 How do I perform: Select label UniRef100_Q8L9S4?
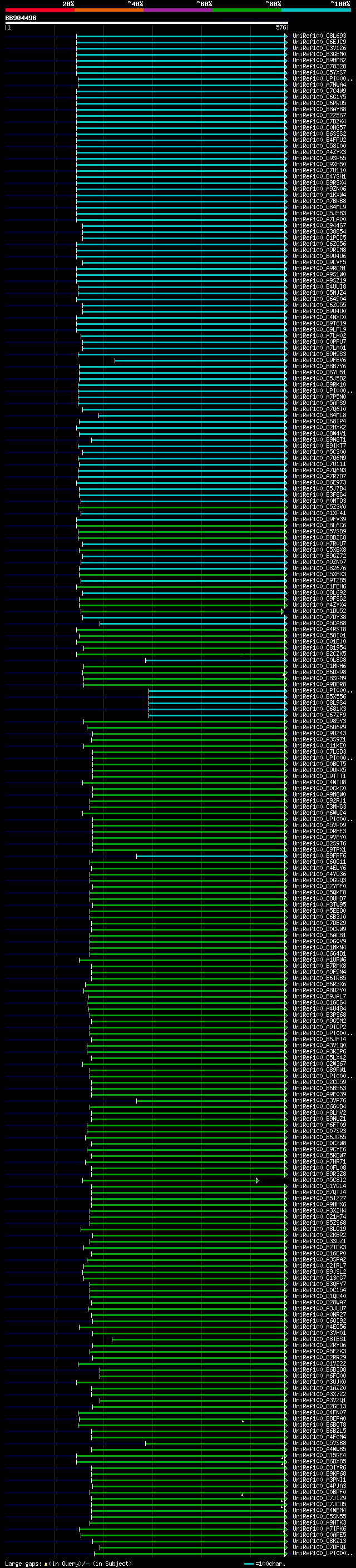point(319,703)
